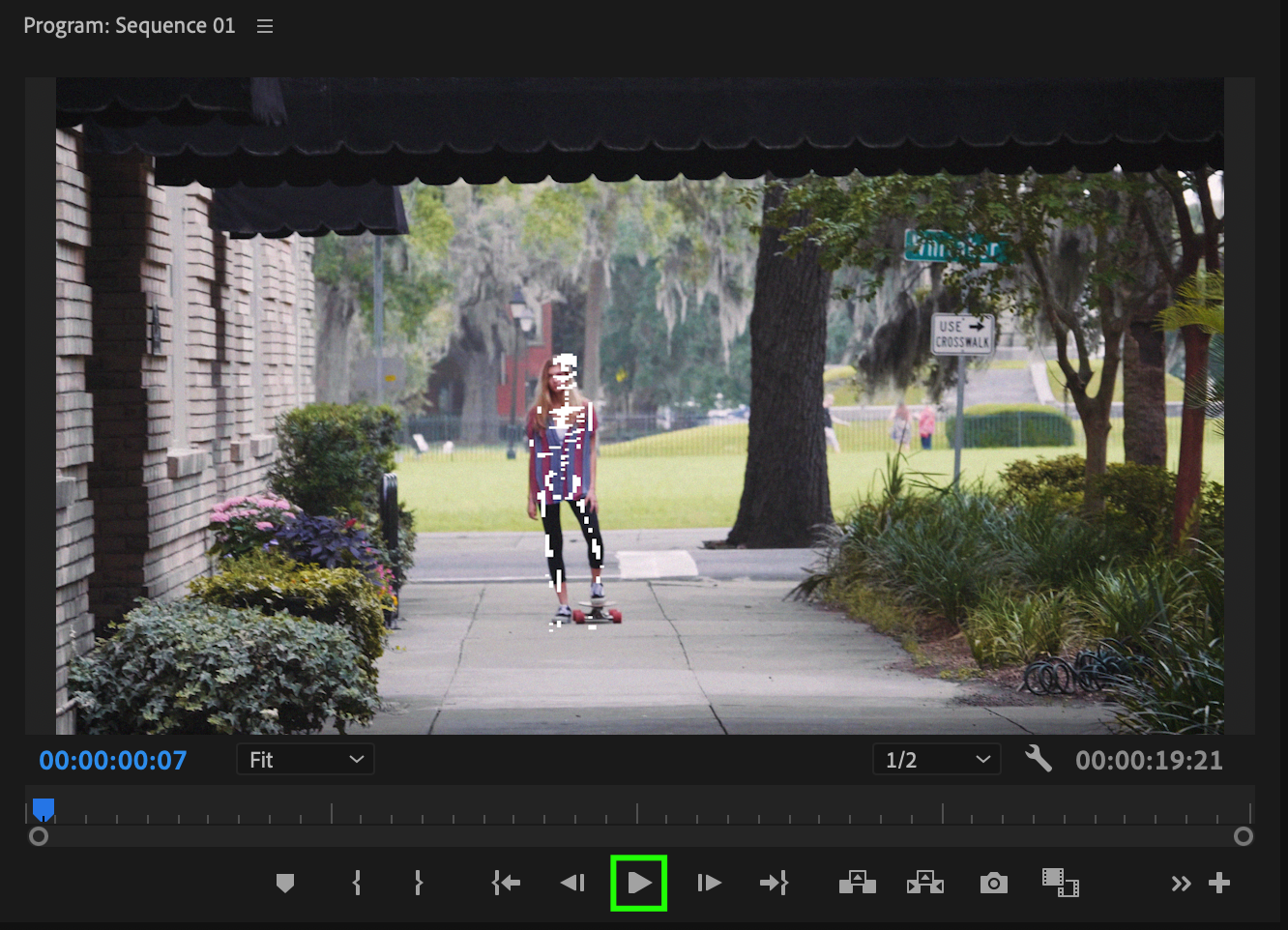Image resolution: width=1288 pixels, height=930 pixels.
Task: Click the Lift button icon
Action: coord(857,883)
